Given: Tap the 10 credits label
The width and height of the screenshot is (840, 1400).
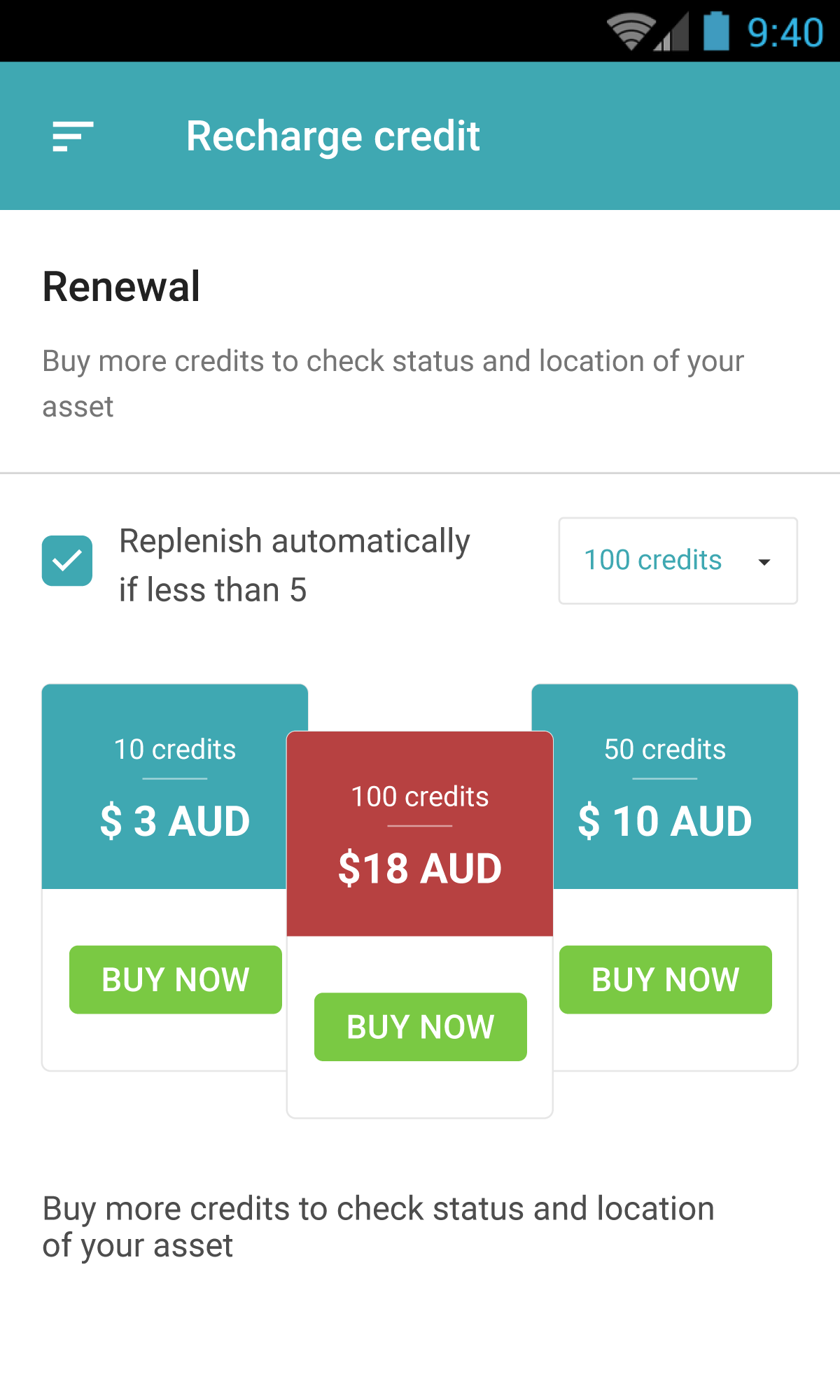Looking at the screenshot, I should (x=175, y=749).
